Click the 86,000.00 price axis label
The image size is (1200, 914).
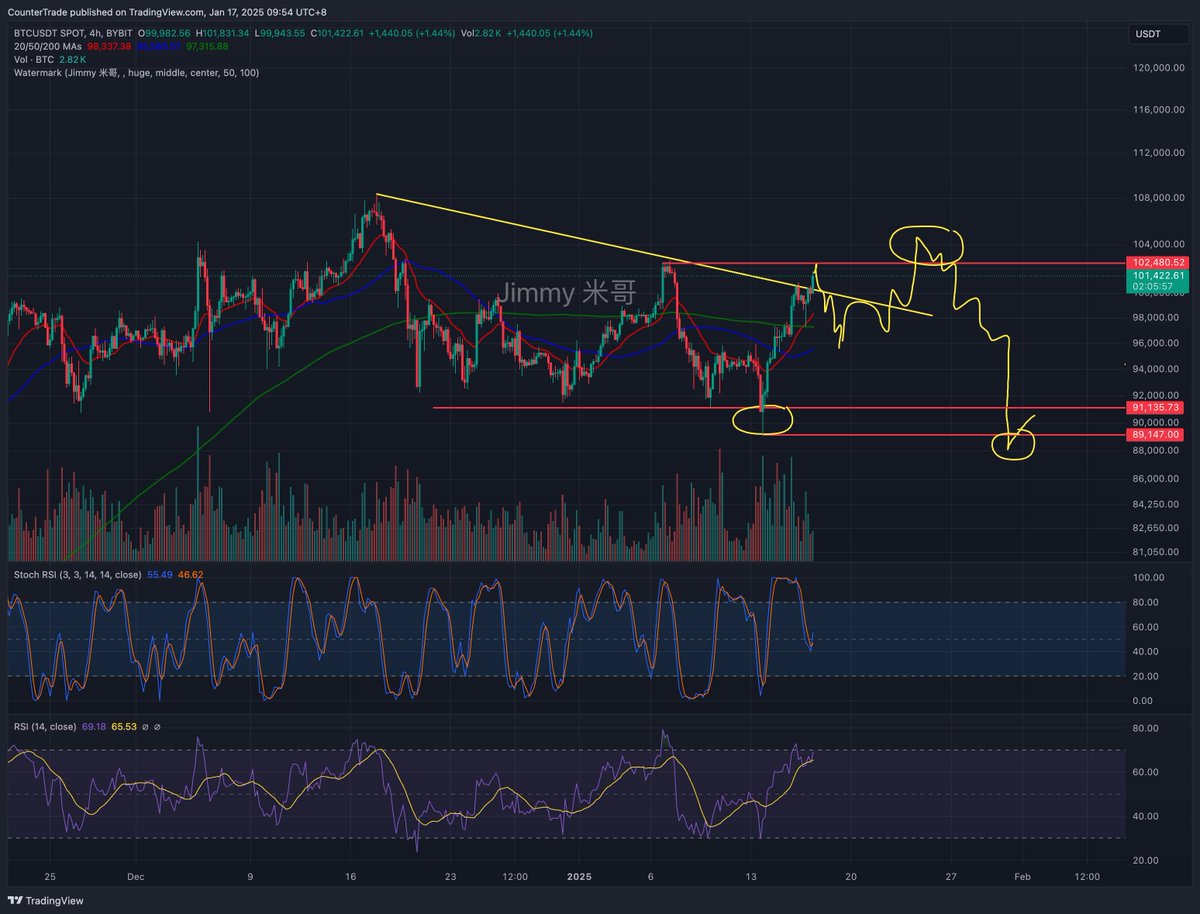(x=1158, y=478)
